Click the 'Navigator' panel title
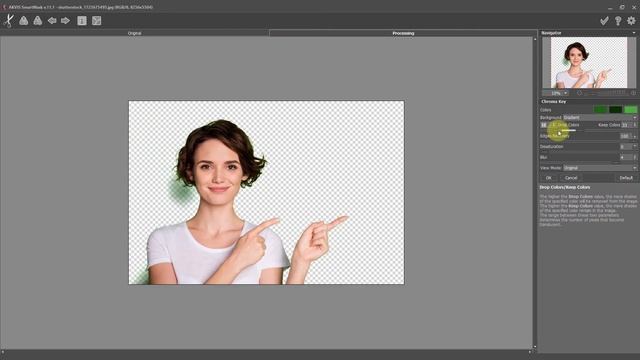Viewport: 640px width, 360px height. point(551,33)
